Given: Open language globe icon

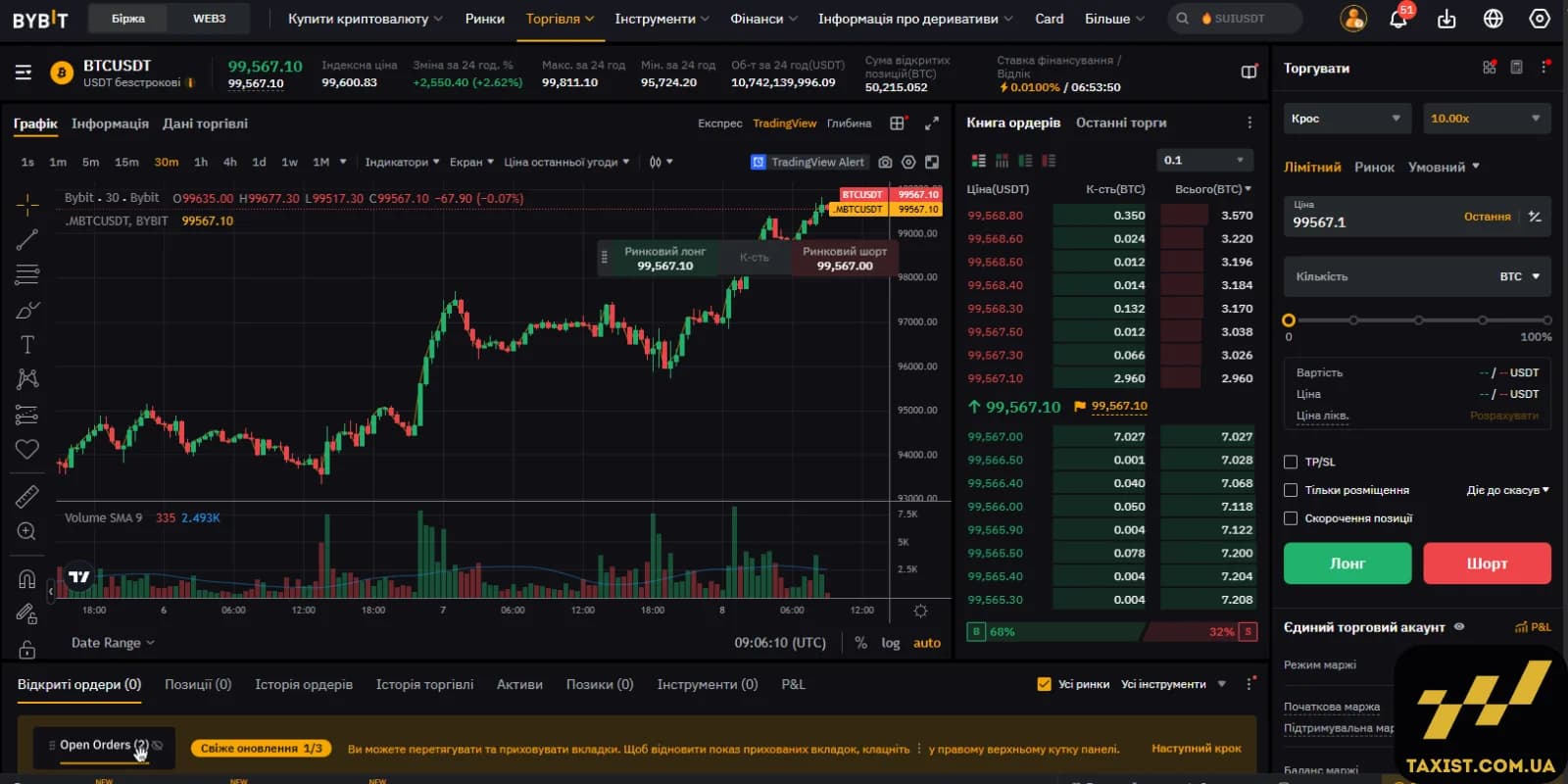Looking at the screenshot, I should tap(1494, 19).
